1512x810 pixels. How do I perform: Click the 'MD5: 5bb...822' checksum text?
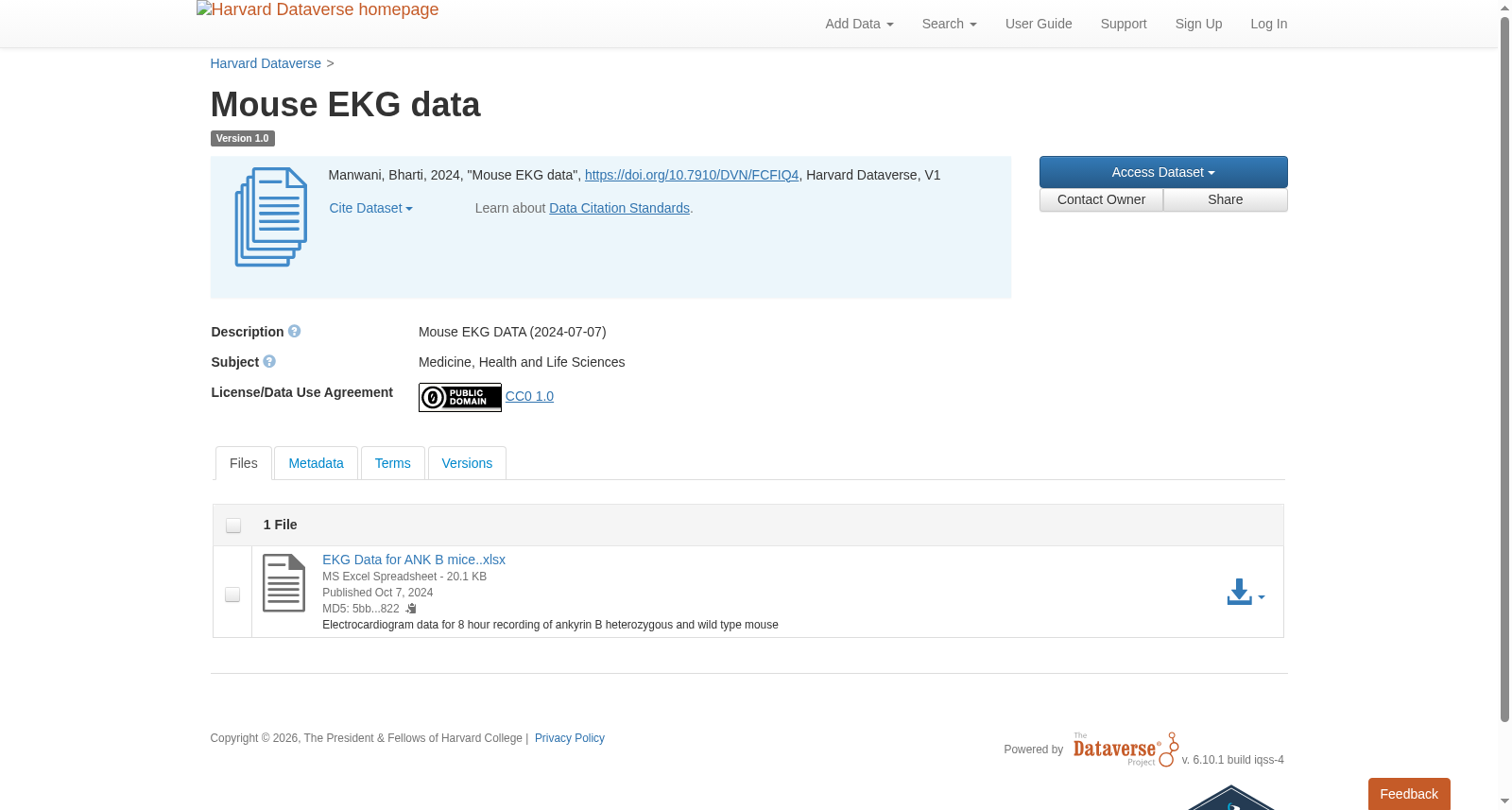(361, 609)
